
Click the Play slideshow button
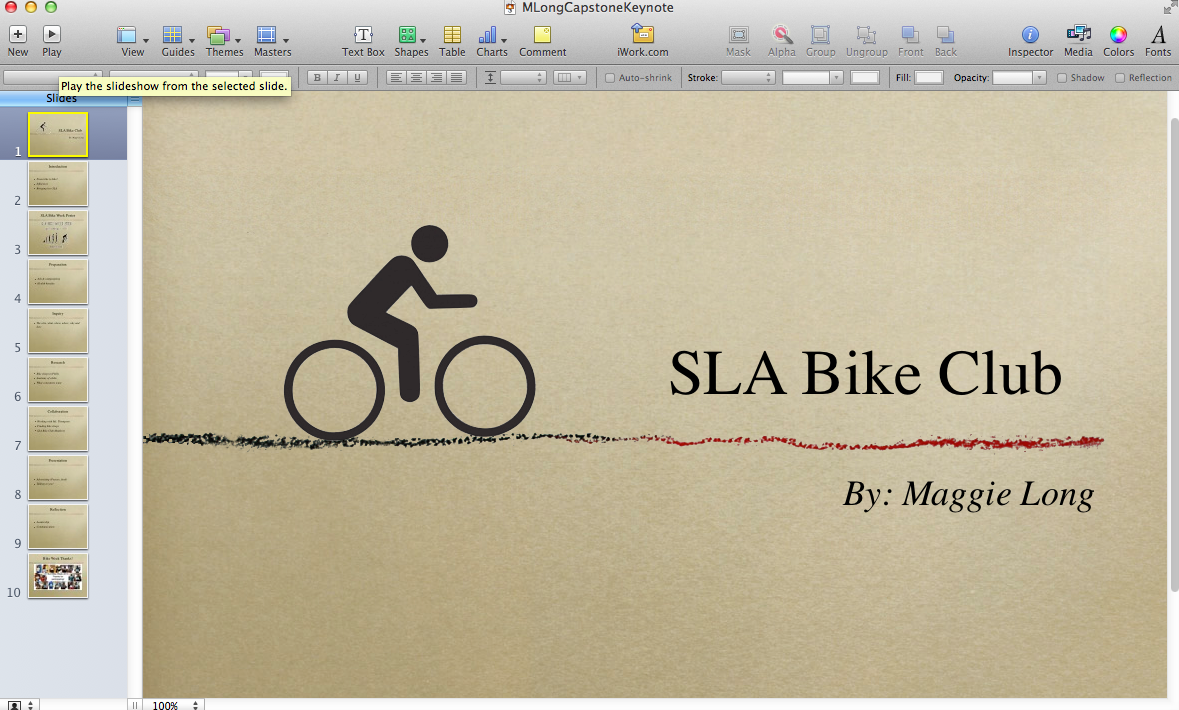[51, 36]
